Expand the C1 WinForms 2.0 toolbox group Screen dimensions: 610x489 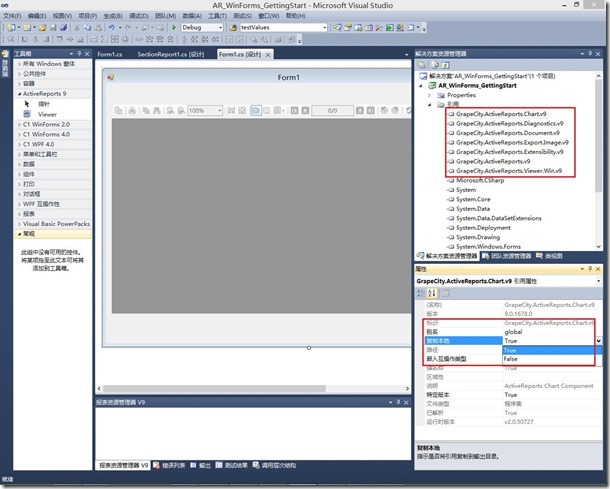tap(19, 124)
